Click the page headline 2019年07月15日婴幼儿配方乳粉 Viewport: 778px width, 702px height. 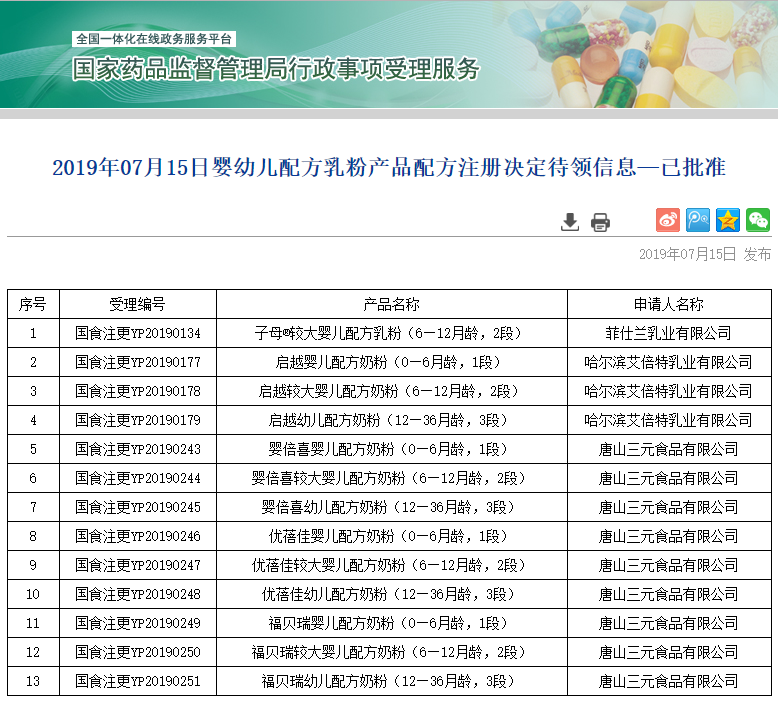point(389,167)
